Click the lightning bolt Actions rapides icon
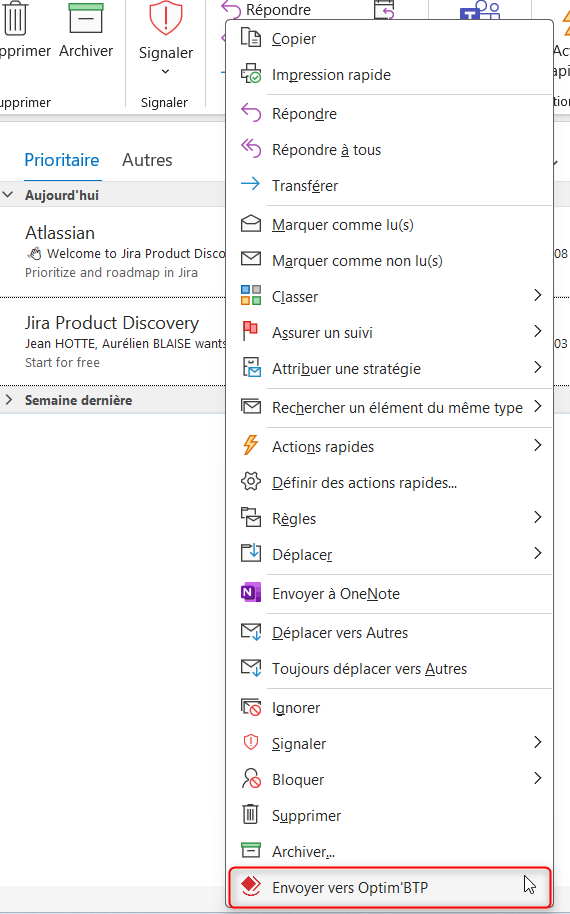570x914 pixels. tap(251, 445)
